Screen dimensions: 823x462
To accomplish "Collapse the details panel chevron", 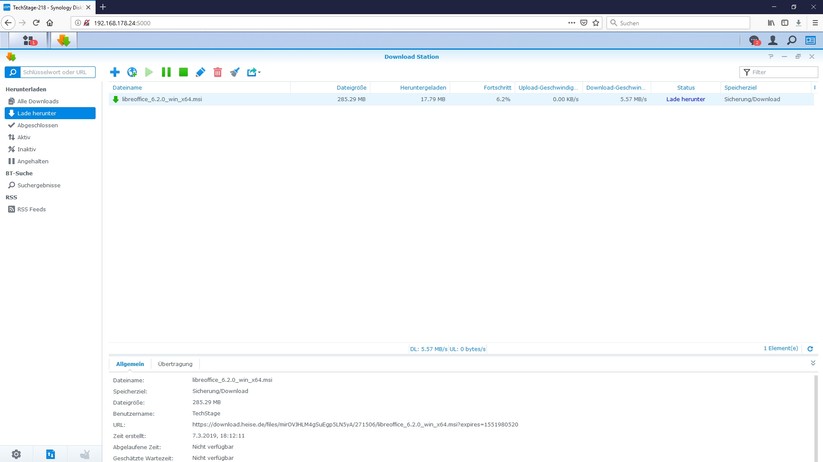I will [x=812, y=363].
